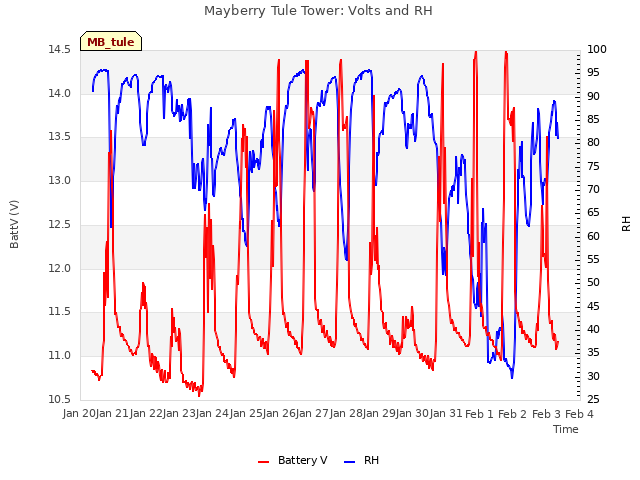Click the Jan 21 date tick label
The height and width of the screenshot is (480, 640).
coord(113,414)
